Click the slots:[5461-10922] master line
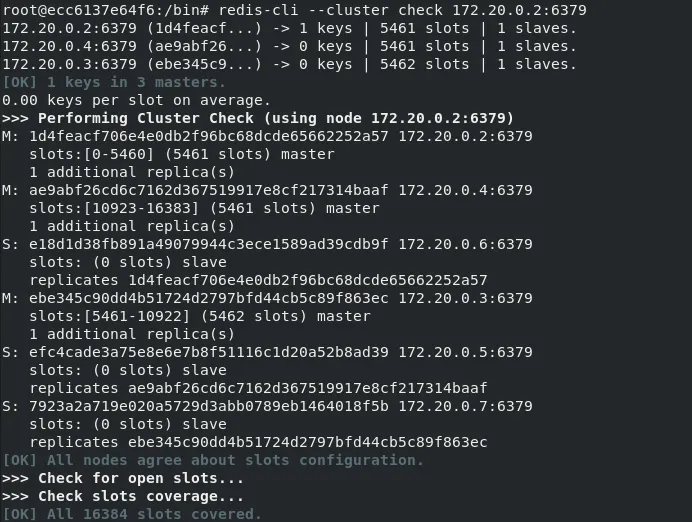This screenshot has height=522, width=692. pos(200,316)
